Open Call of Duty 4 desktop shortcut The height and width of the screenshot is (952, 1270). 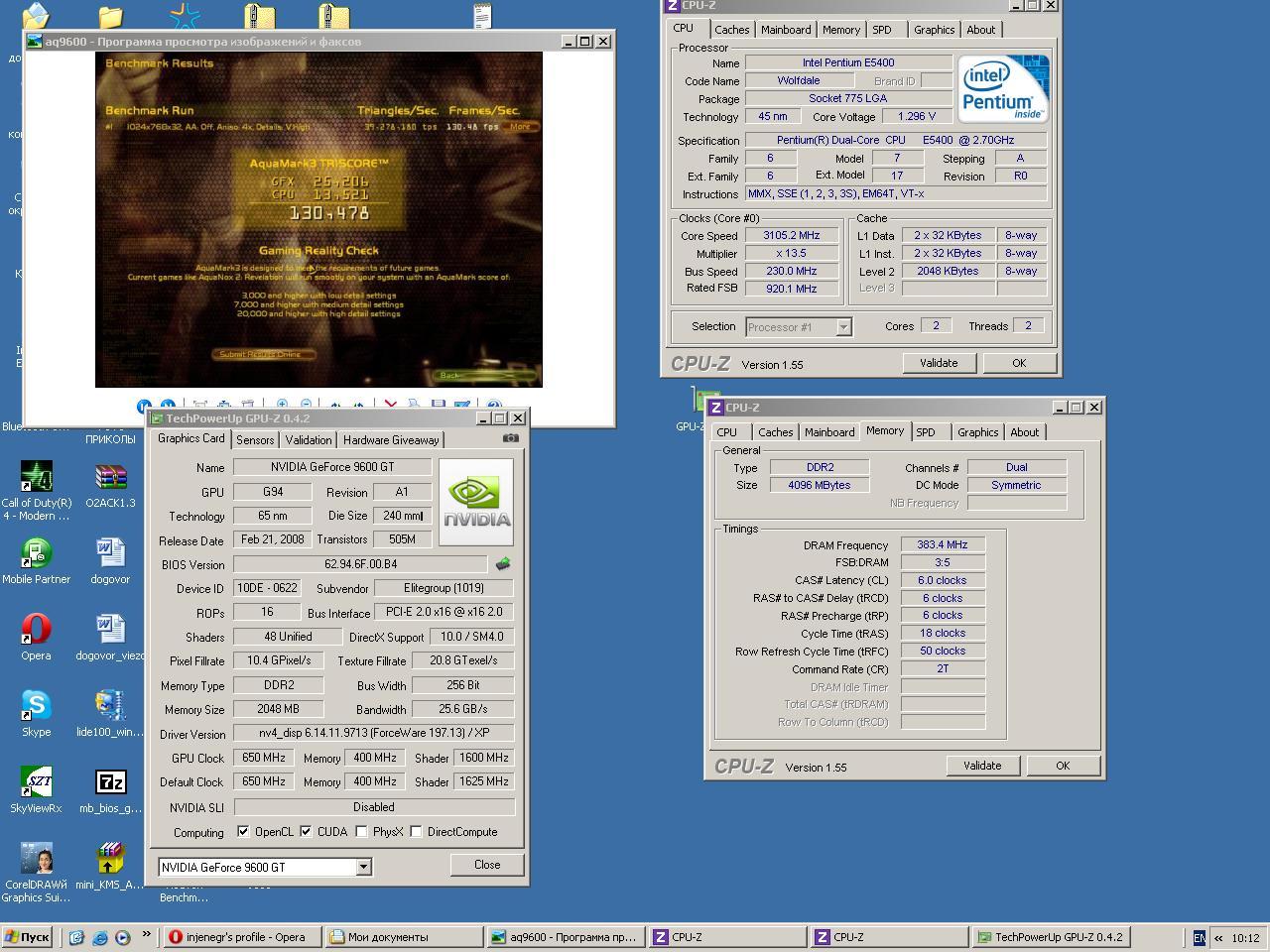[x=36, y=490]
